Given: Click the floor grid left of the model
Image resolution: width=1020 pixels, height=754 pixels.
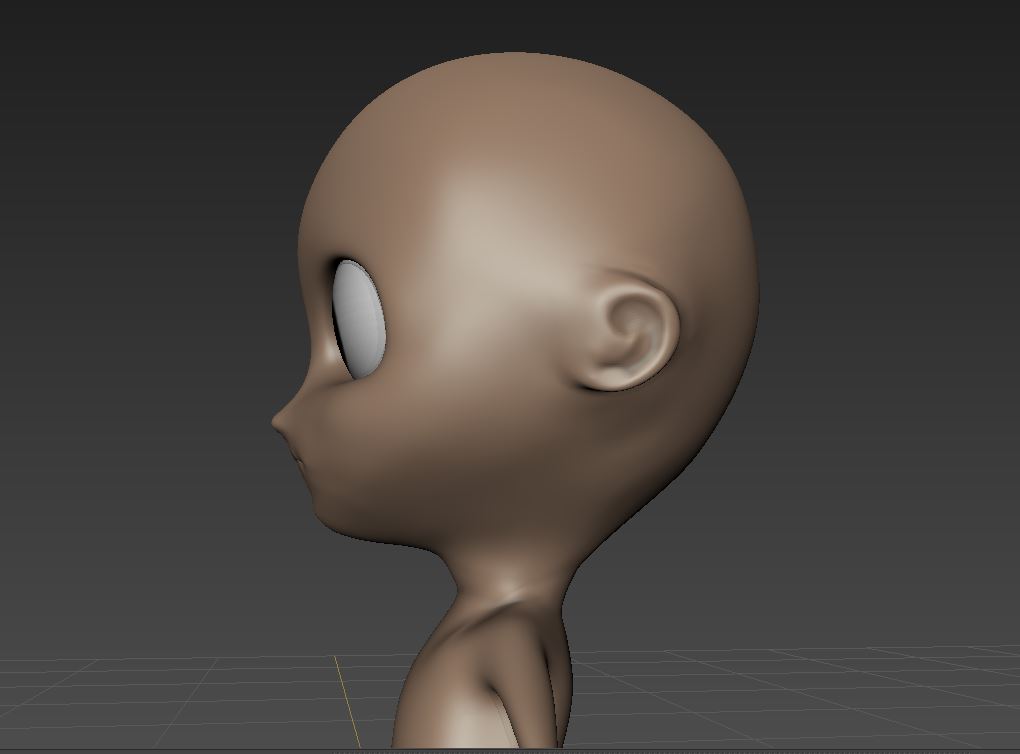Looking at the screenshot, I should coord(150,700).
